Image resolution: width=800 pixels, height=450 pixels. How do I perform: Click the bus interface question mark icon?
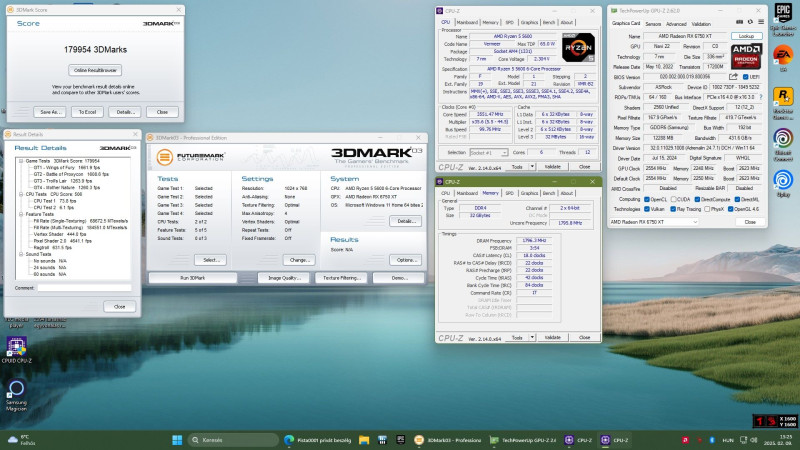click(x=761, y=97)
